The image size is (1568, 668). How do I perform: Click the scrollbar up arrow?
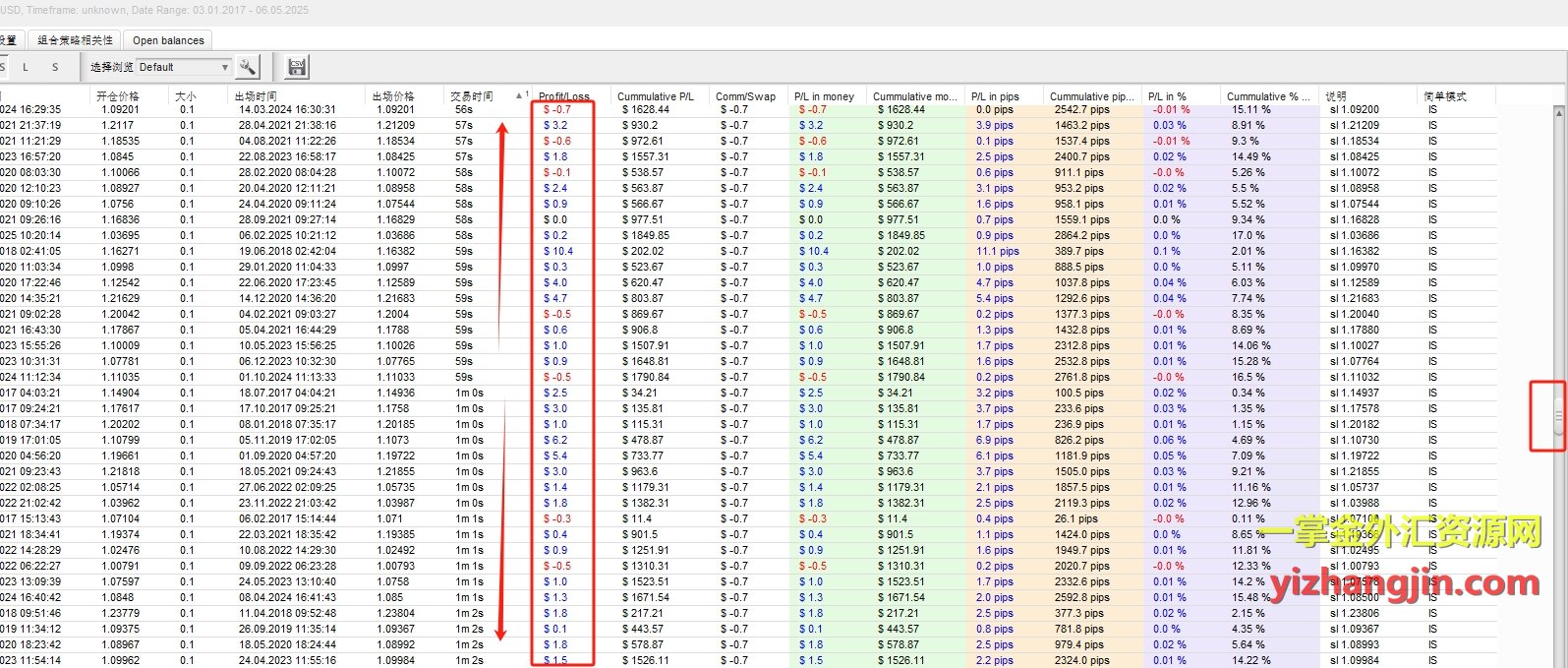click(x=1558, y=113)
